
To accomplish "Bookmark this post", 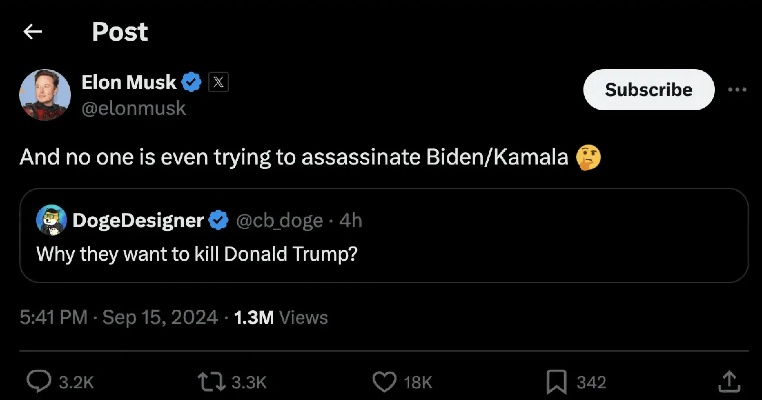I will [x=557, y=381].
